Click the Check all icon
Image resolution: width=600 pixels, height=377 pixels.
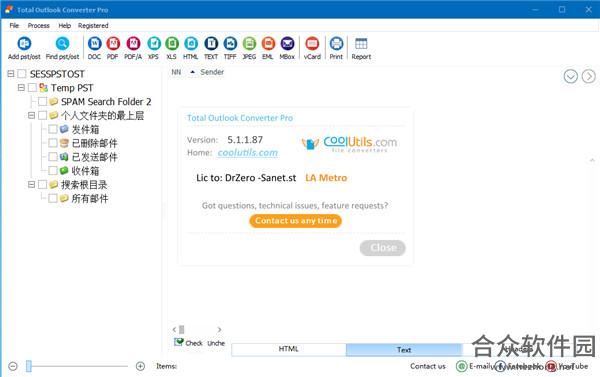[178, 342]
